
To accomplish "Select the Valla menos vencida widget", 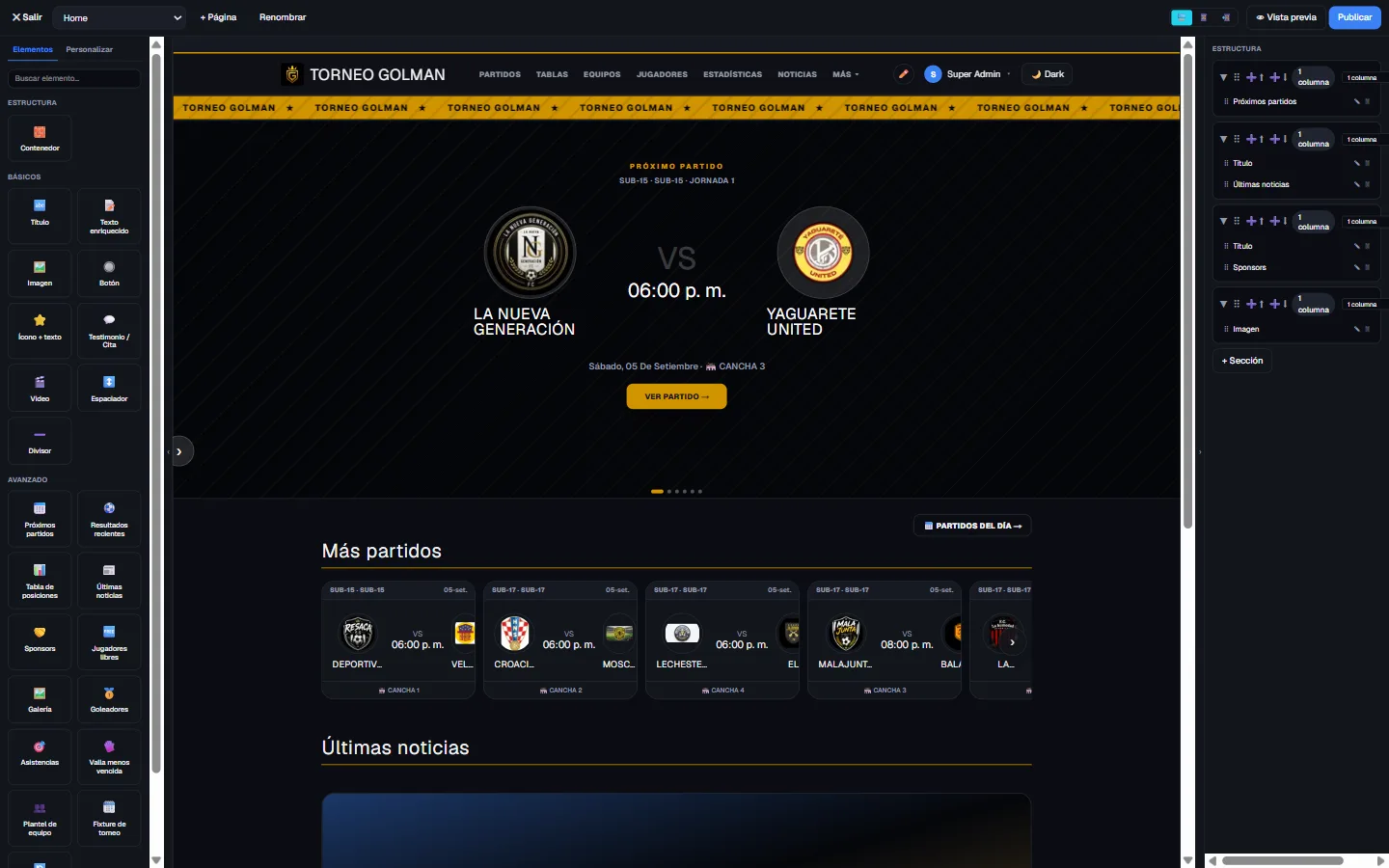I will (109, 756).
